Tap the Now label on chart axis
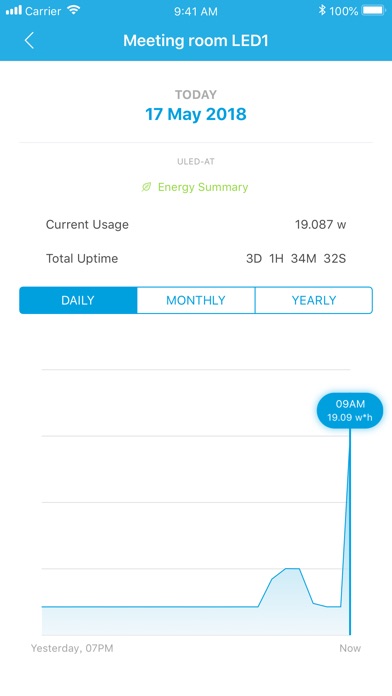 [350, 648]
